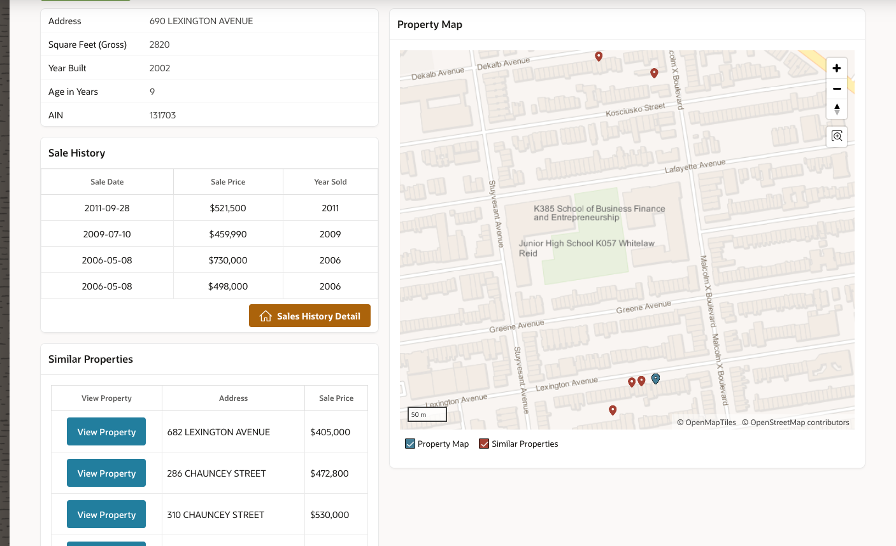Toggle the Similar Properties layer checkbox
Screen dimensions: 896x546
click(484, 444)
